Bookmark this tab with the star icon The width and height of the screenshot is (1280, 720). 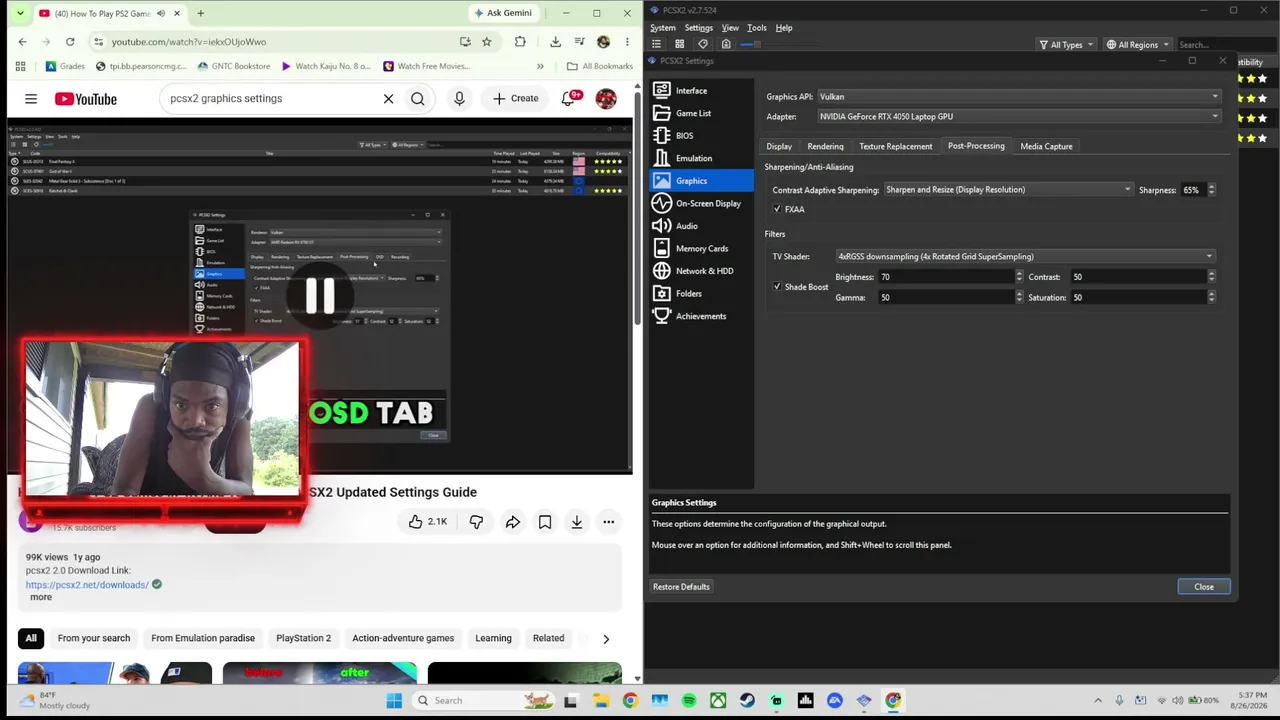pyautogui.click(x=487, y=42)
